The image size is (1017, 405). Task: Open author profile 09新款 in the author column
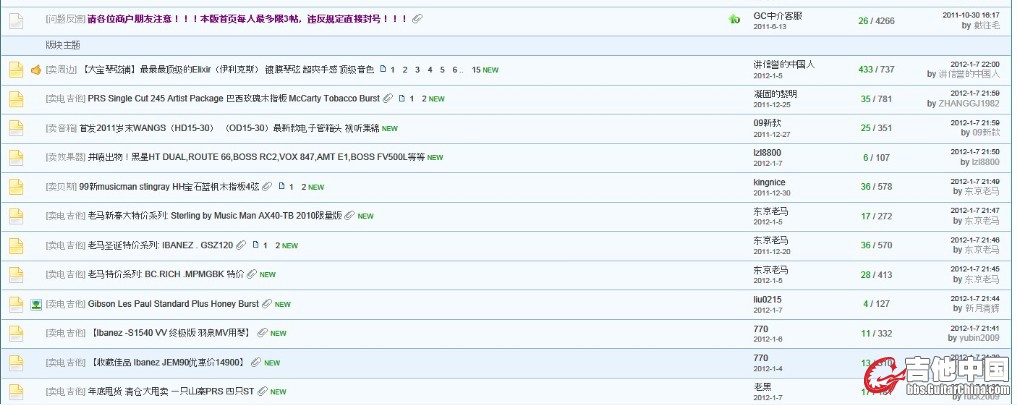pyautogui.click(x=769, y=123)
